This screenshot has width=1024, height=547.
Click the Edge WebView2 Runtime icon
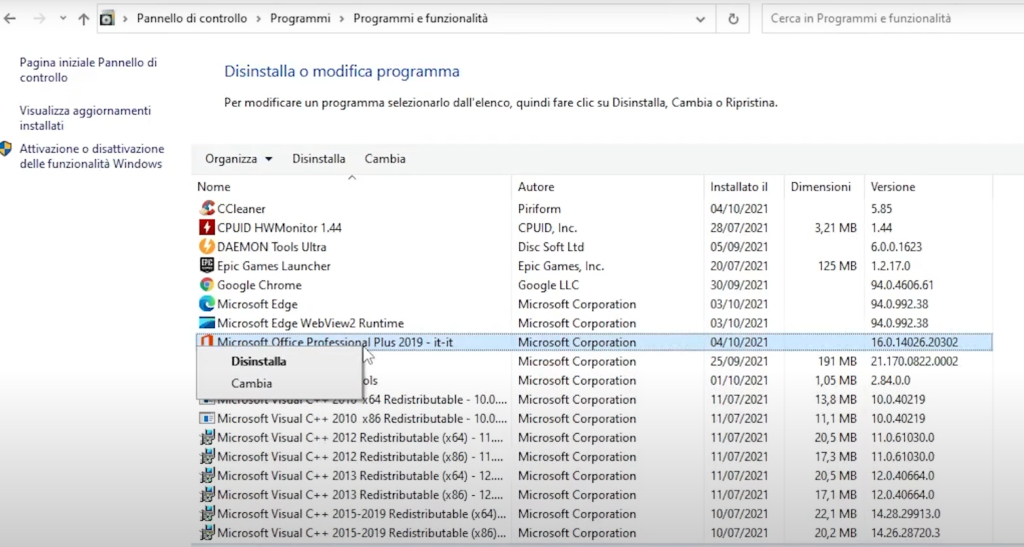(207, 322)
